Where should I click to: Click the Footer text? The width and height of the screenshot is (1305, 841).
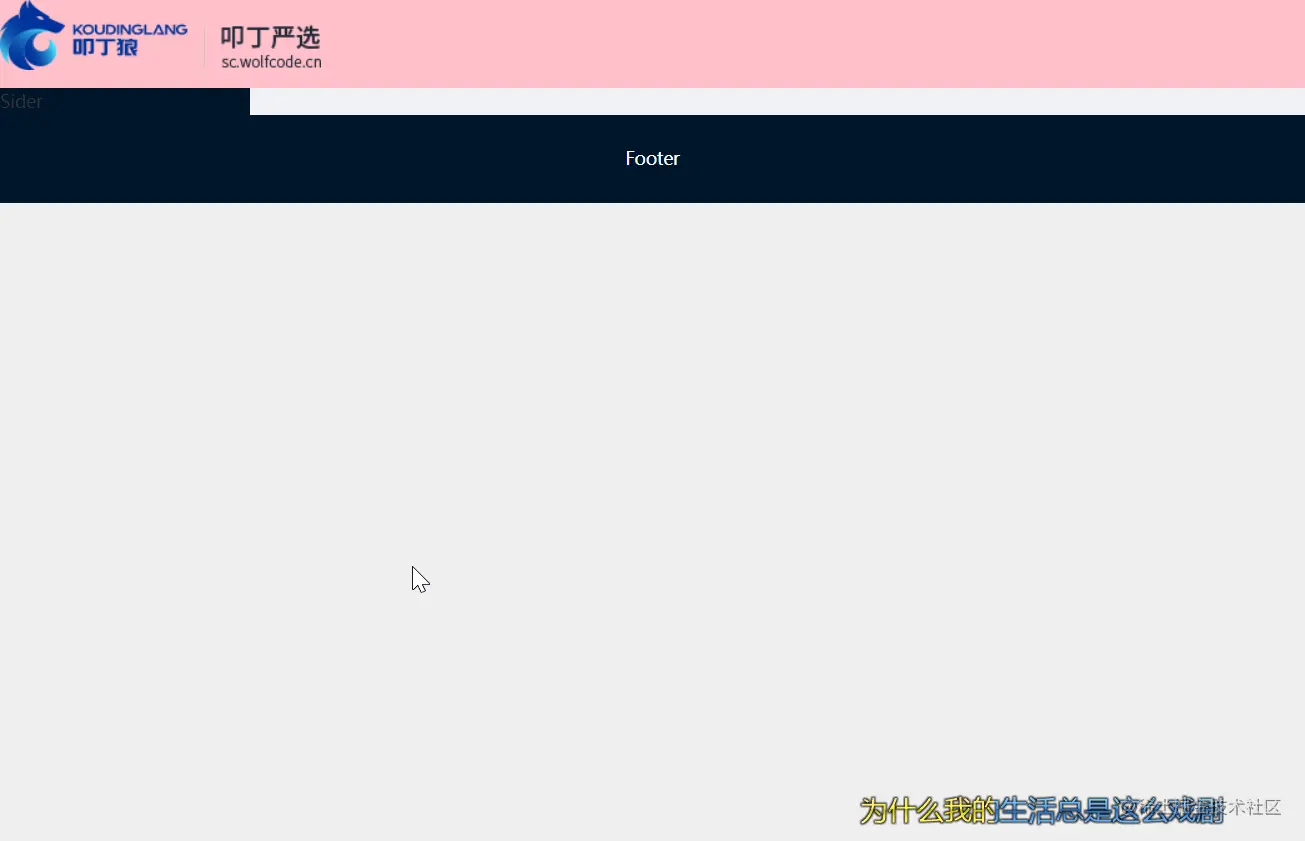pyautogui.click(x=652, y=158)
